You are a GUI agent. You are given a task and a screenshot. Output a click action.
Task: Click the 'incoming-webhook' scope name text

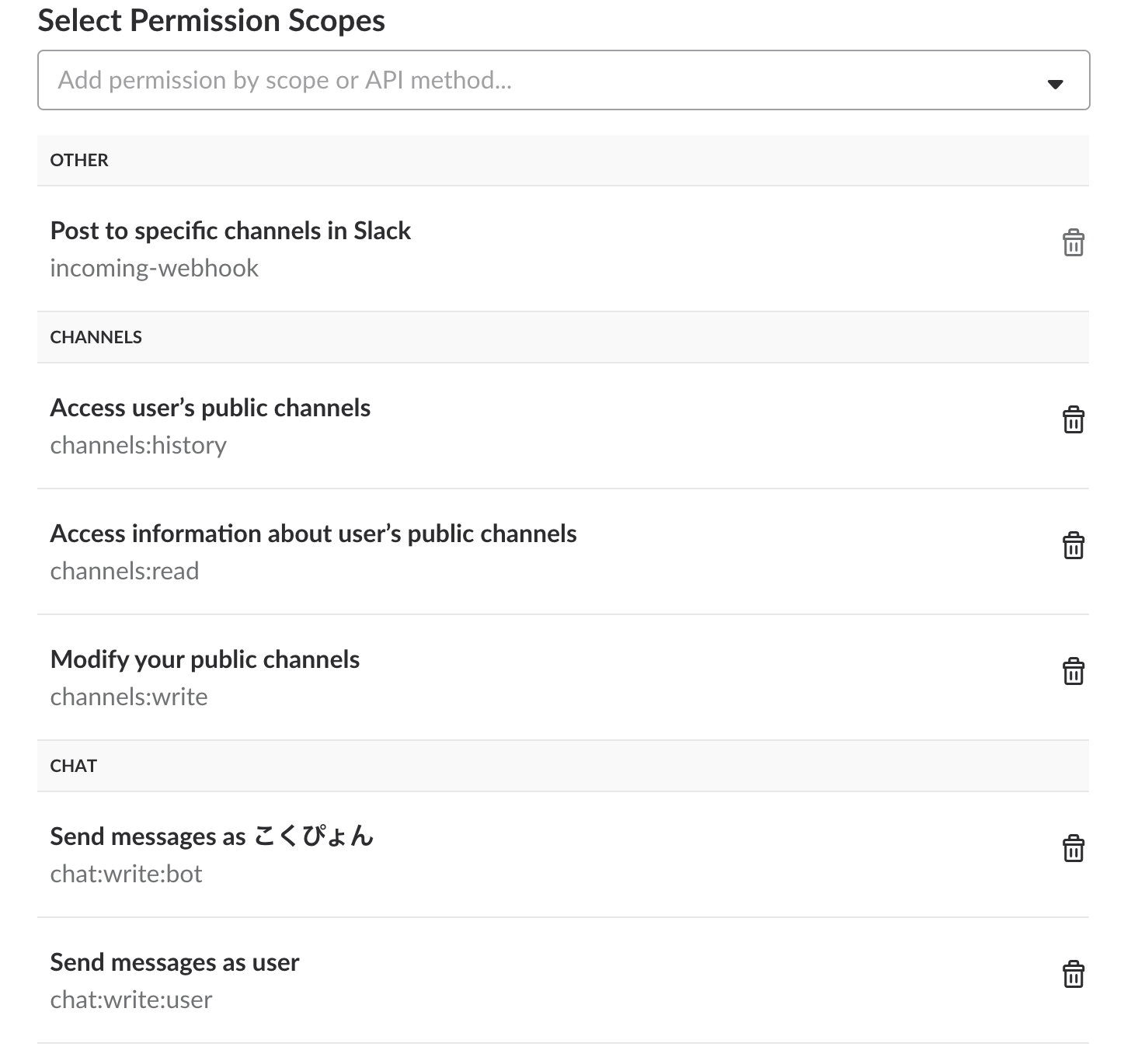coord(155,268)
